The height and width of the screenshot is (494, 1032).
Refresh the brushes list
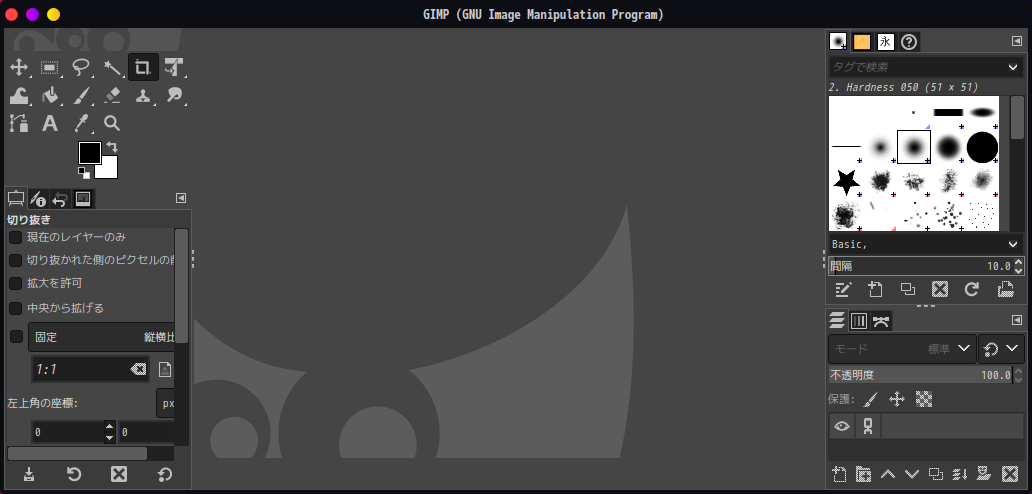pyautogui.click(x=972, y=289)
